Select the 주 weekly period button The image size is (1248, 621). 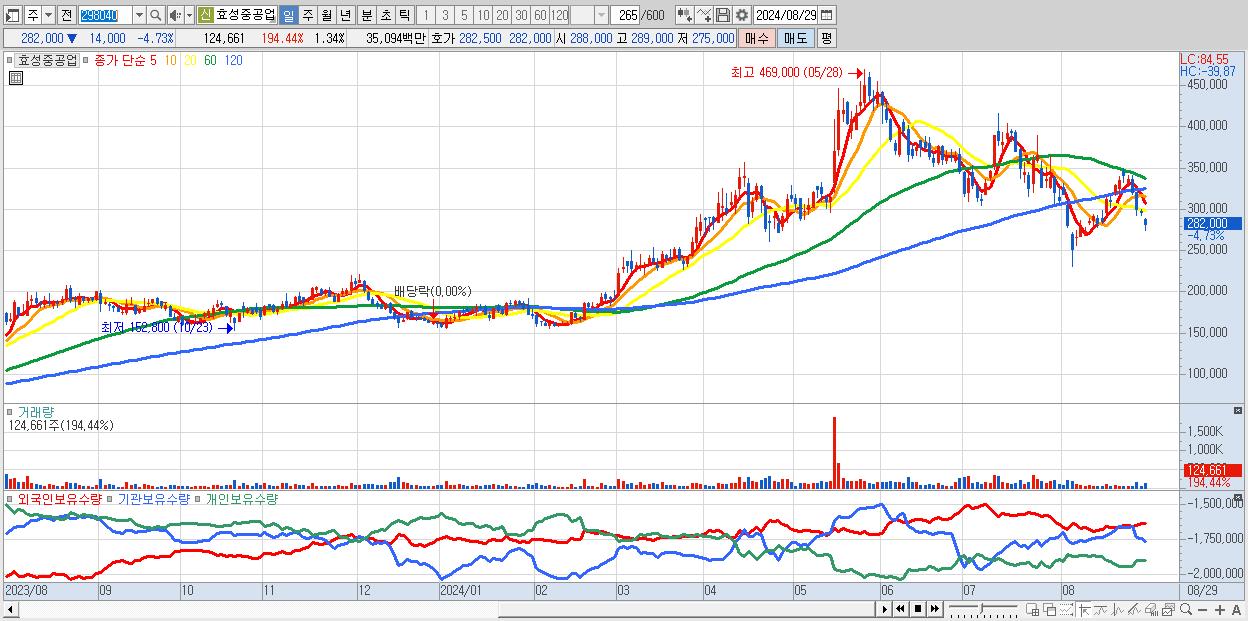pyautogui.click(x=307, y=15)
